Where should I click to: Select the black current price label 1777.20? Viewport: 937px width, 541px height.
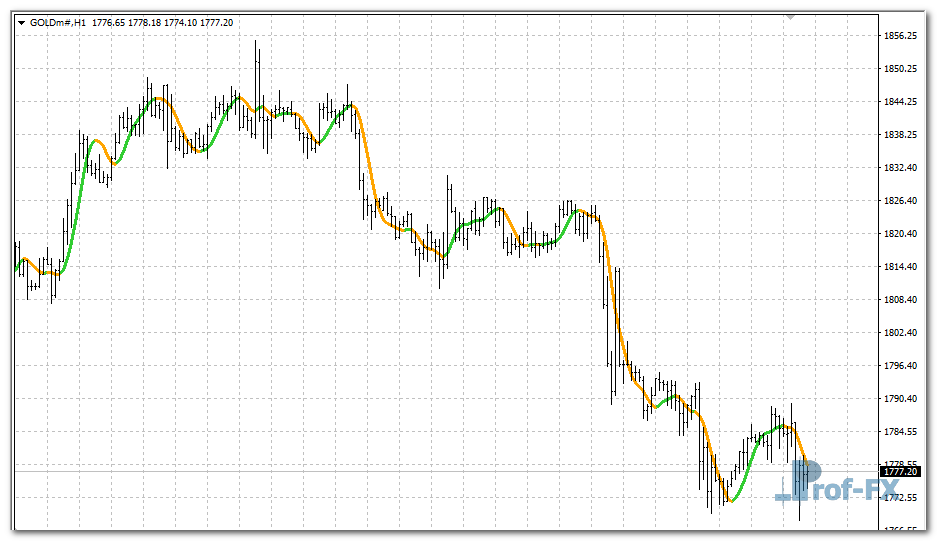(901, 471)
